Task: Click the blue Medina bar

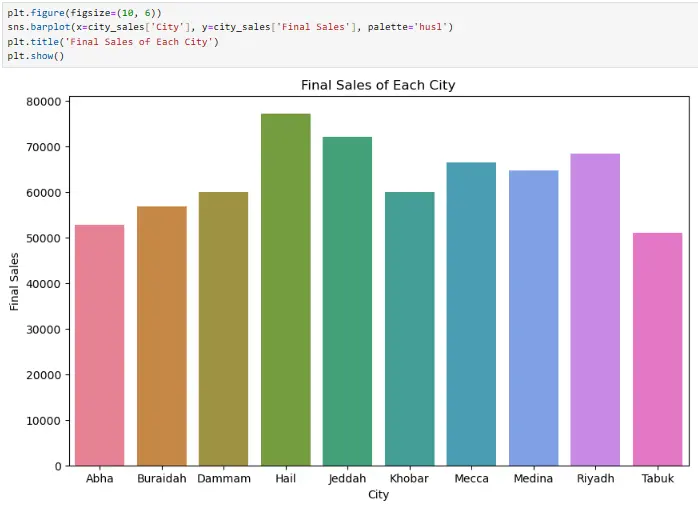Action: coord(533,318)
